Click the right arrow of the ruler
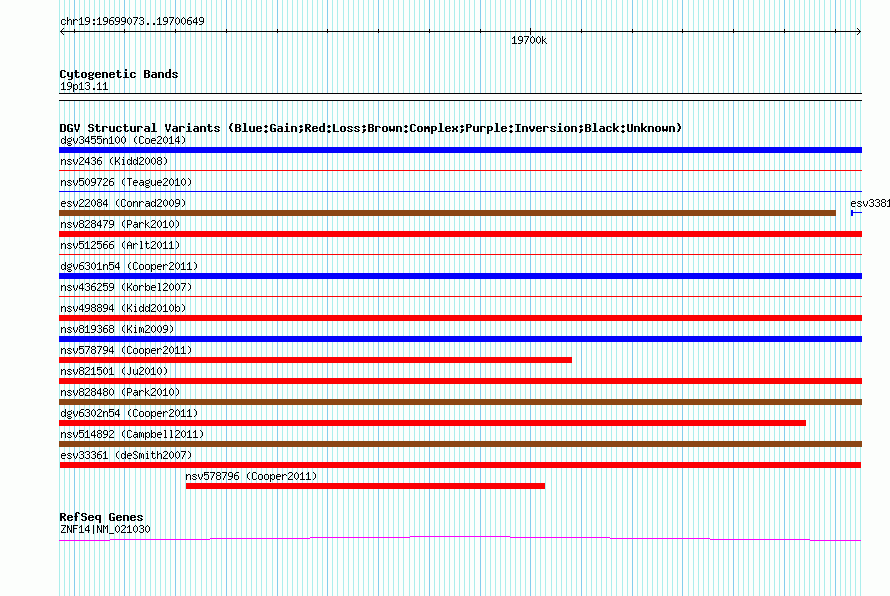The image size is (890, 596). [x=859, y=32]
